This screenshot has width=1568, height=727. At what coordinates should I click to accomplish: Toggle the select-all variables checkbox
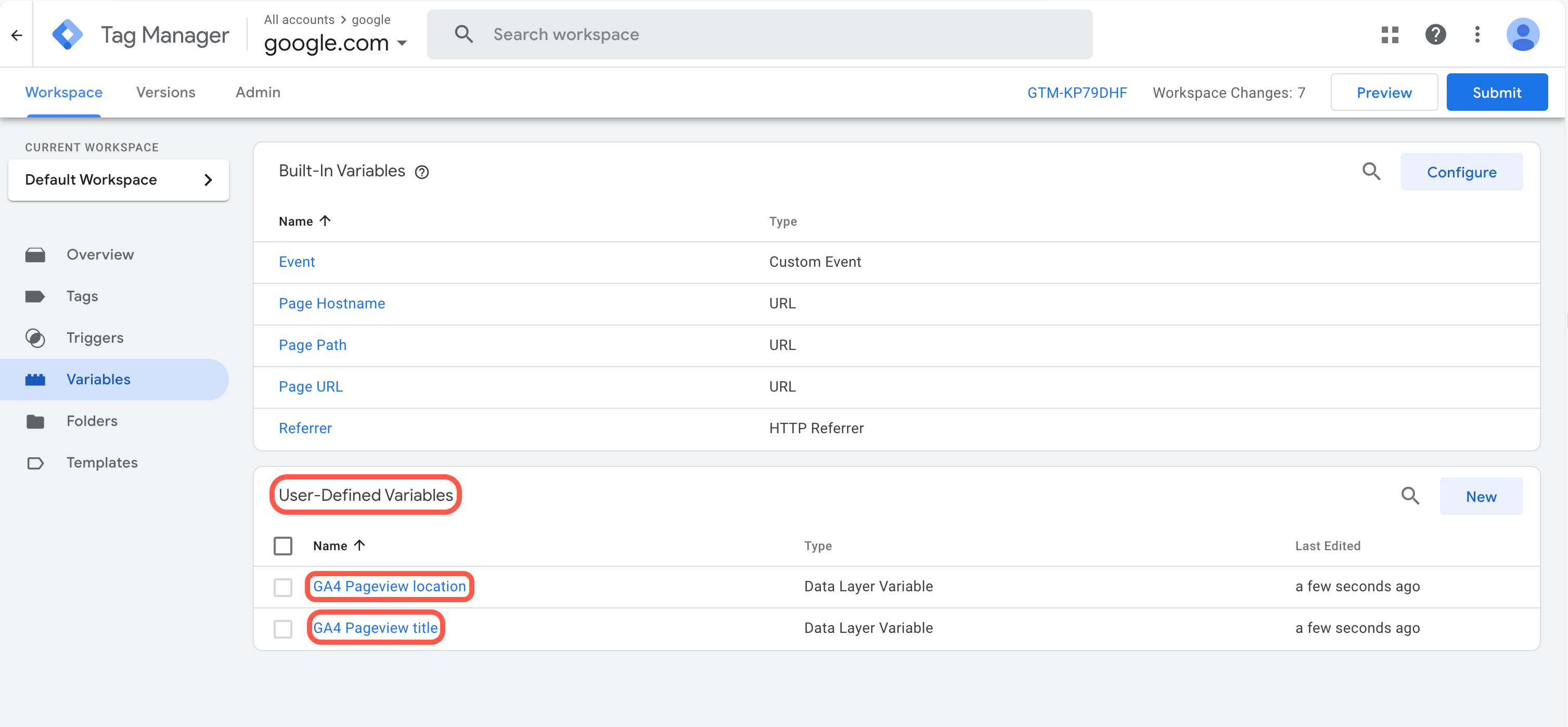pyautogui.click(x=283, y=546)
